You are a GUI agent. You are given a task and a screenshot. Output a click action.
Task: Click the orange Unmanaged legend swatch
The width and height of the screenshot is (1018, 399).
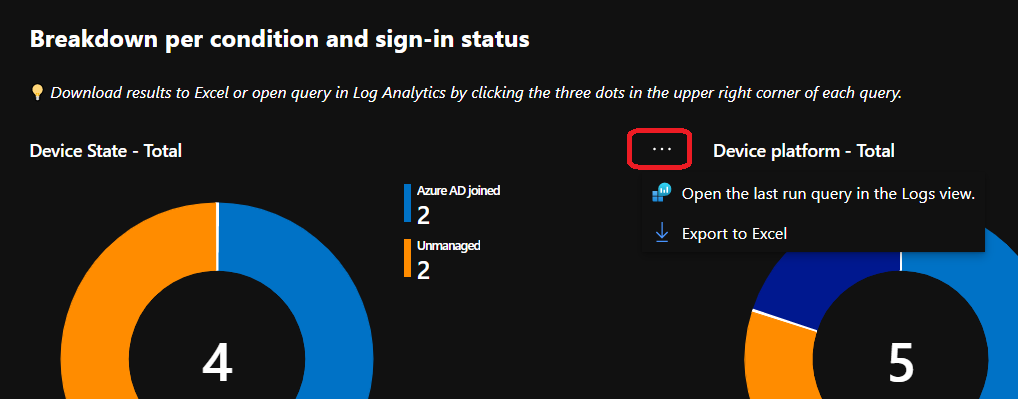[408, 258]
